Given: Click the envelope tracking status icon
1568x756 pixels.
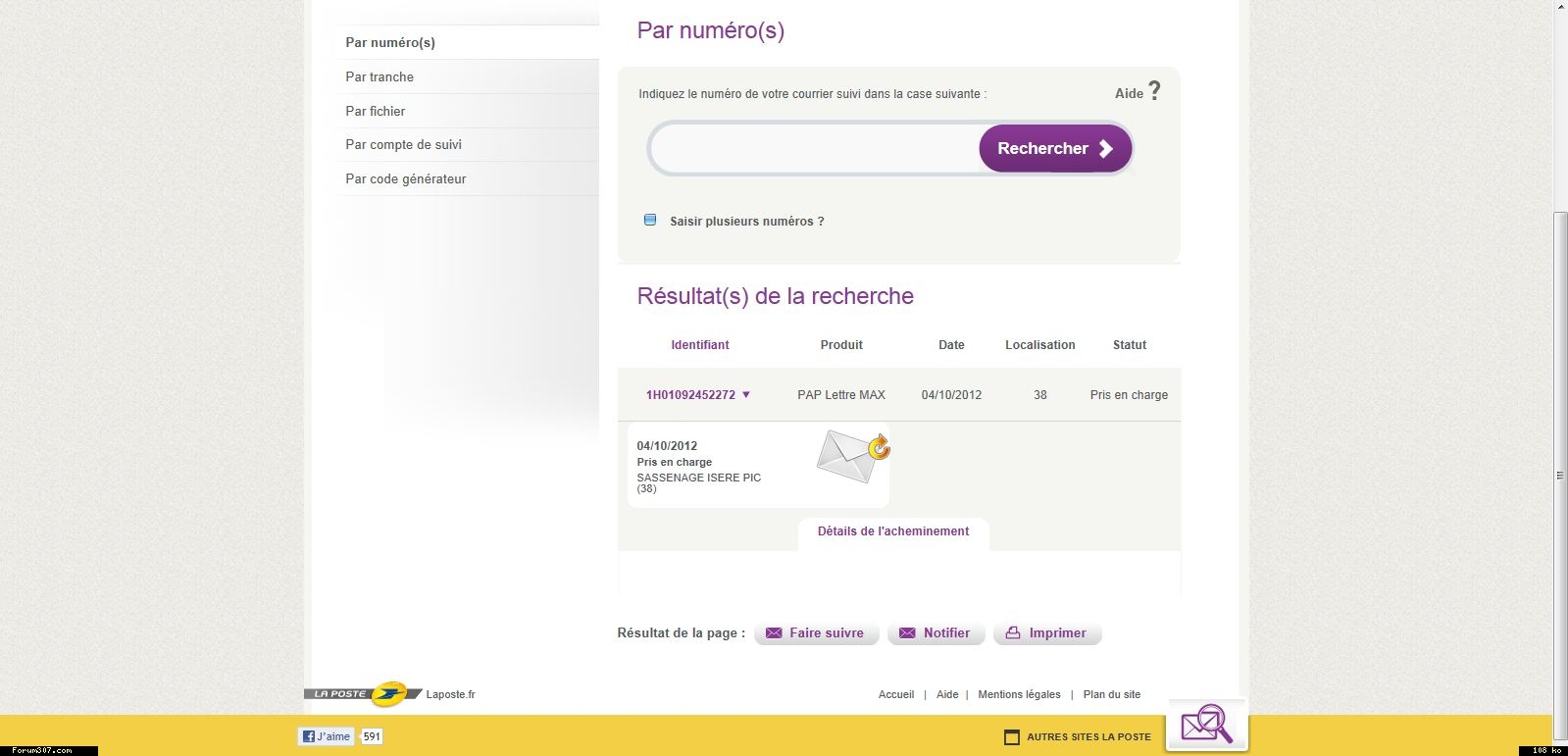Looking at the screenshot, I should pyautogui.click(x=853, y=456).
